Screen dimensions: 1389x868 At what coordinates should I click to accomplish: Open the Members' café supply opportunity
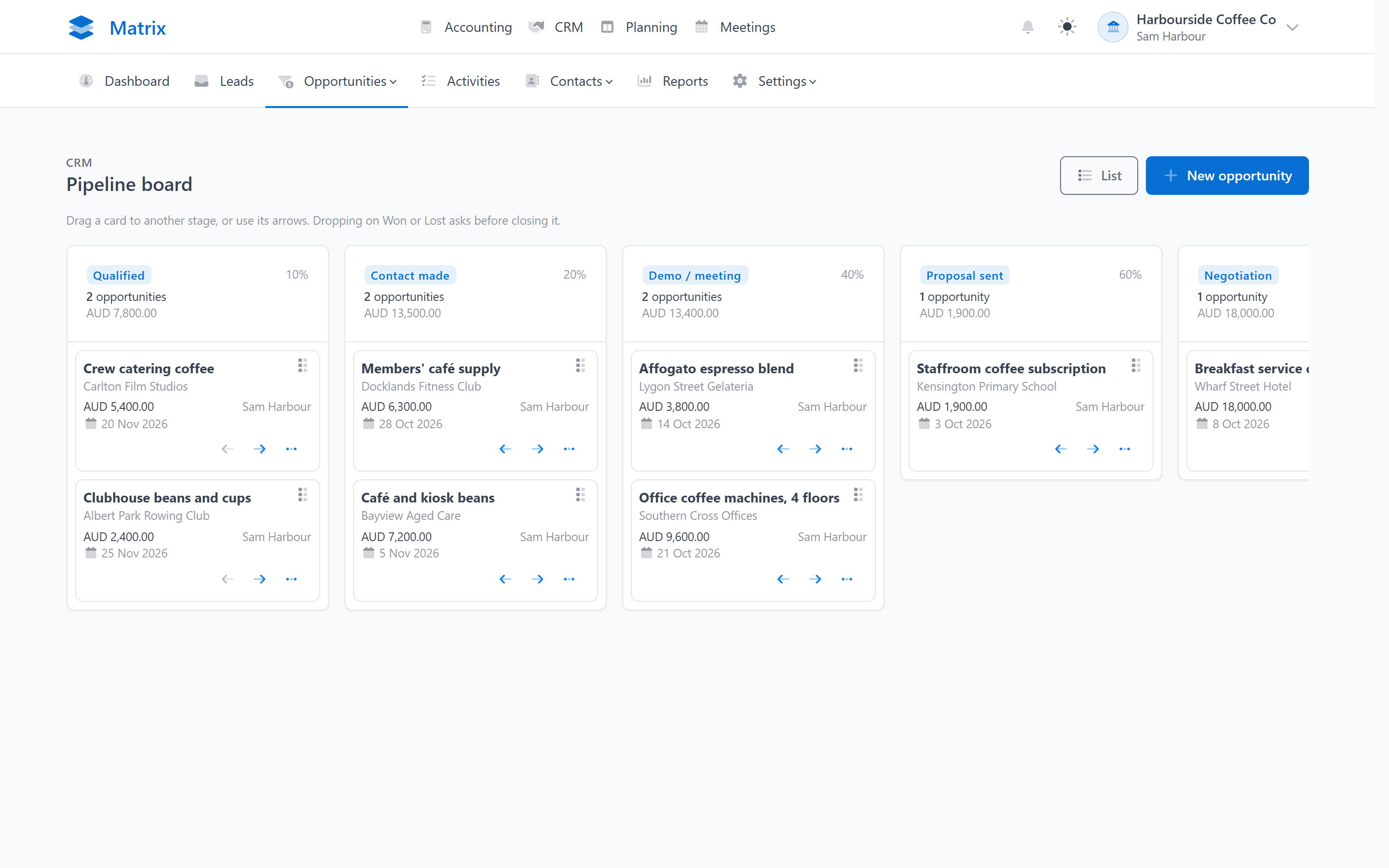pyautogui.click(x=431, y=368)
